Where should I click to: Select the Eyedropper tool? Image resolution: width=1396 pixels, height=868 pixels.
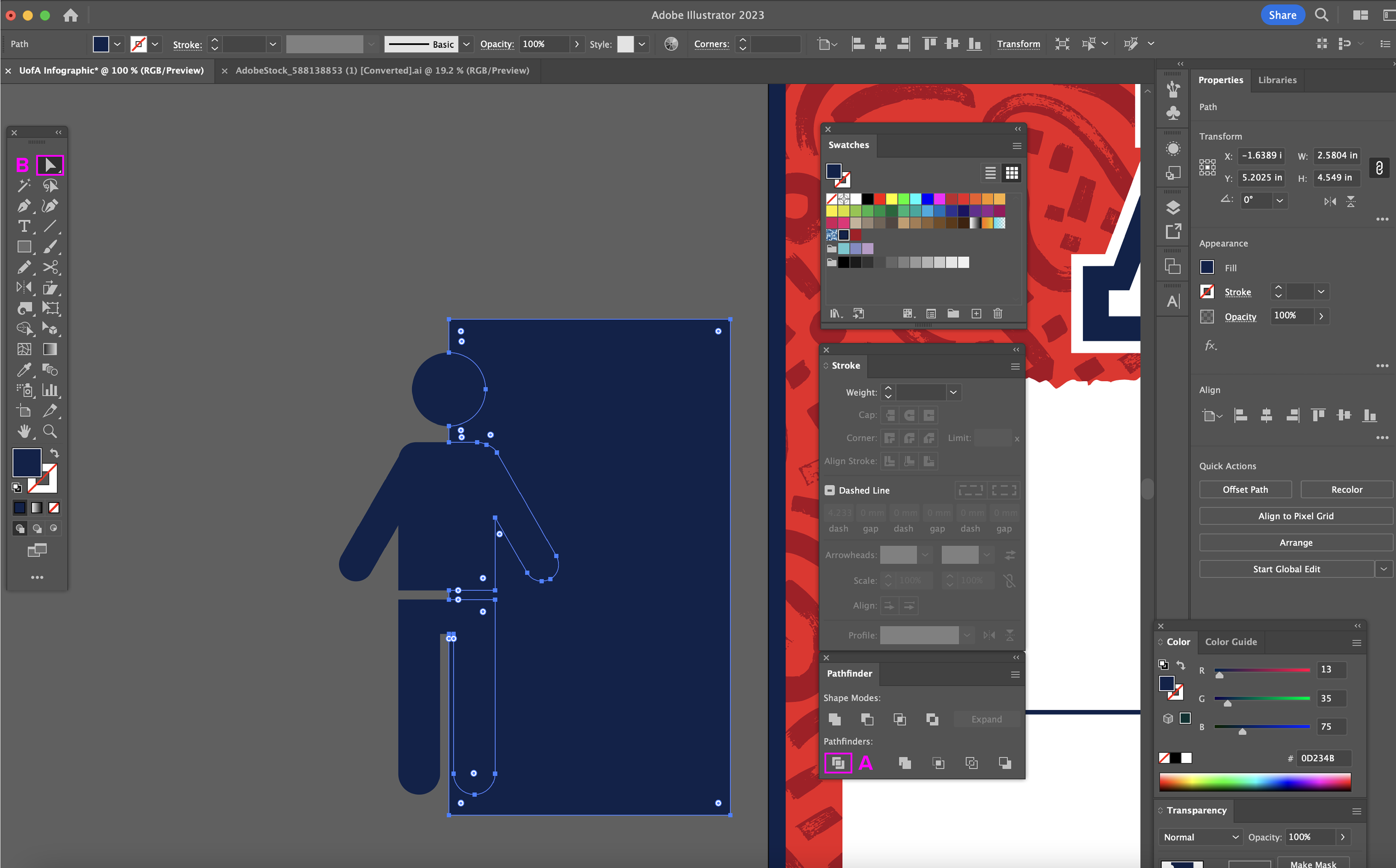[x=23, y=370]
